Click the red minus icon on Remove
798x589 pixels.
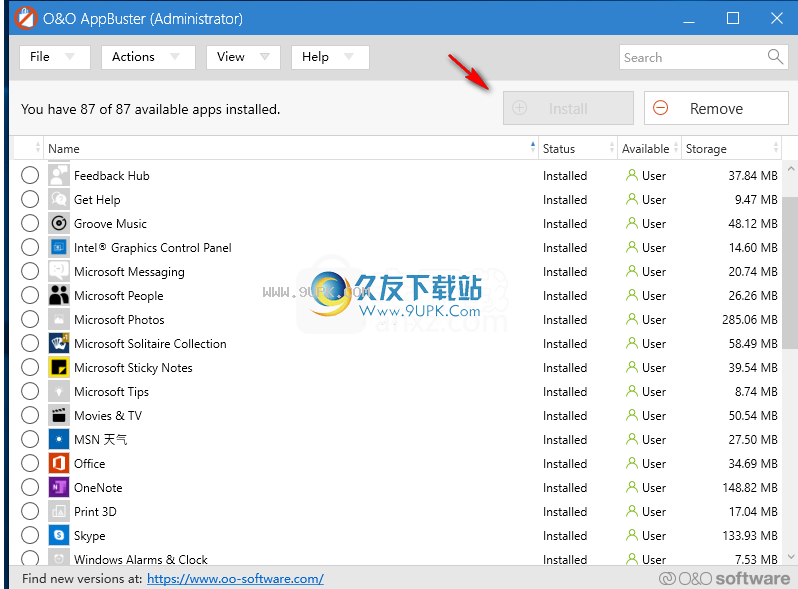click(661, 108)
